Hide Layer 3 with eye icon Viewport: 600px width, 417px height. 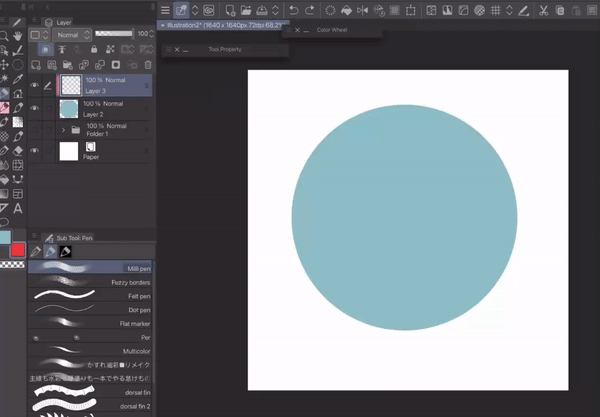35,86
